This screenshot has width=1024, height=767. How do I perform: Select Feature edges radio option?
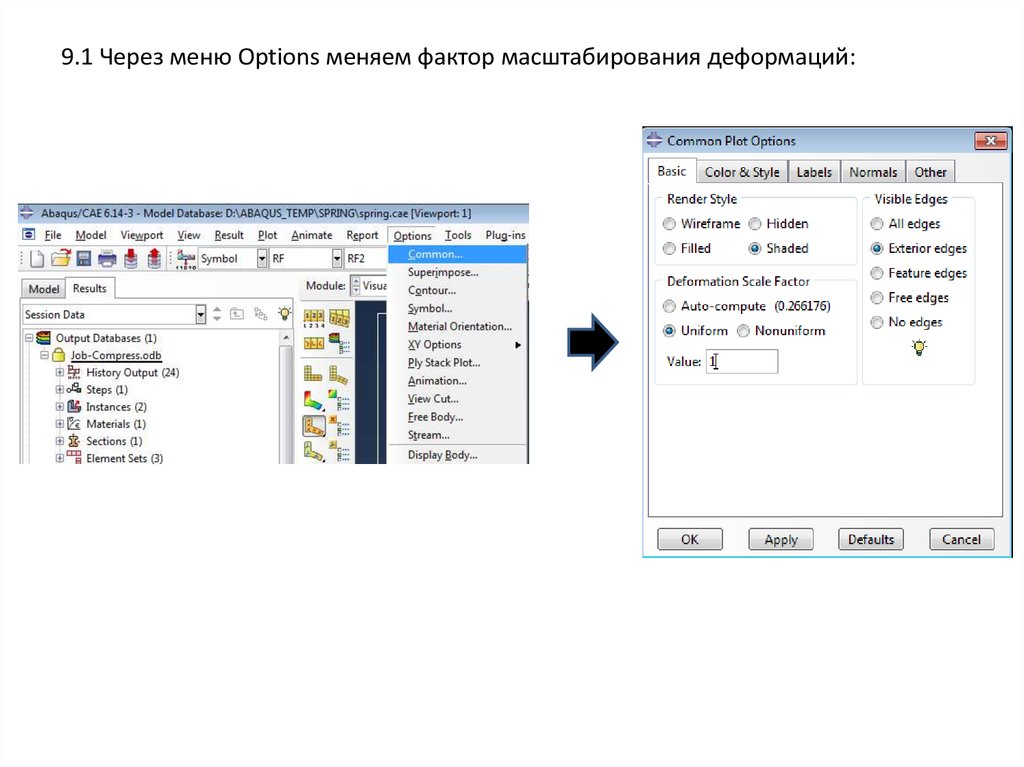pyautogui.click(x=877, y=274)
